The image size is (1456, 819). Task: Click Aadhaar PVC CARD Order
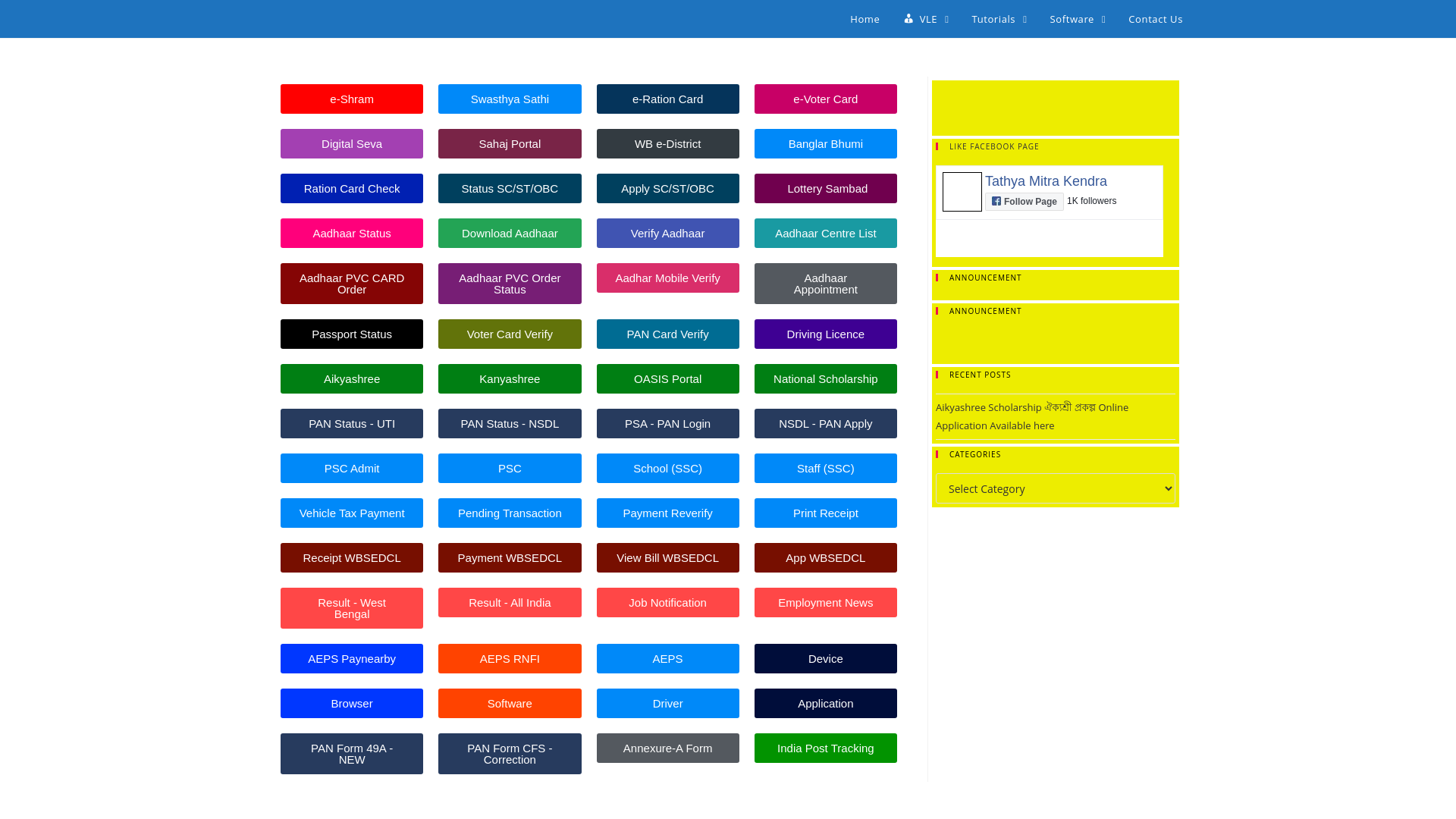click(x=352, y=284)
